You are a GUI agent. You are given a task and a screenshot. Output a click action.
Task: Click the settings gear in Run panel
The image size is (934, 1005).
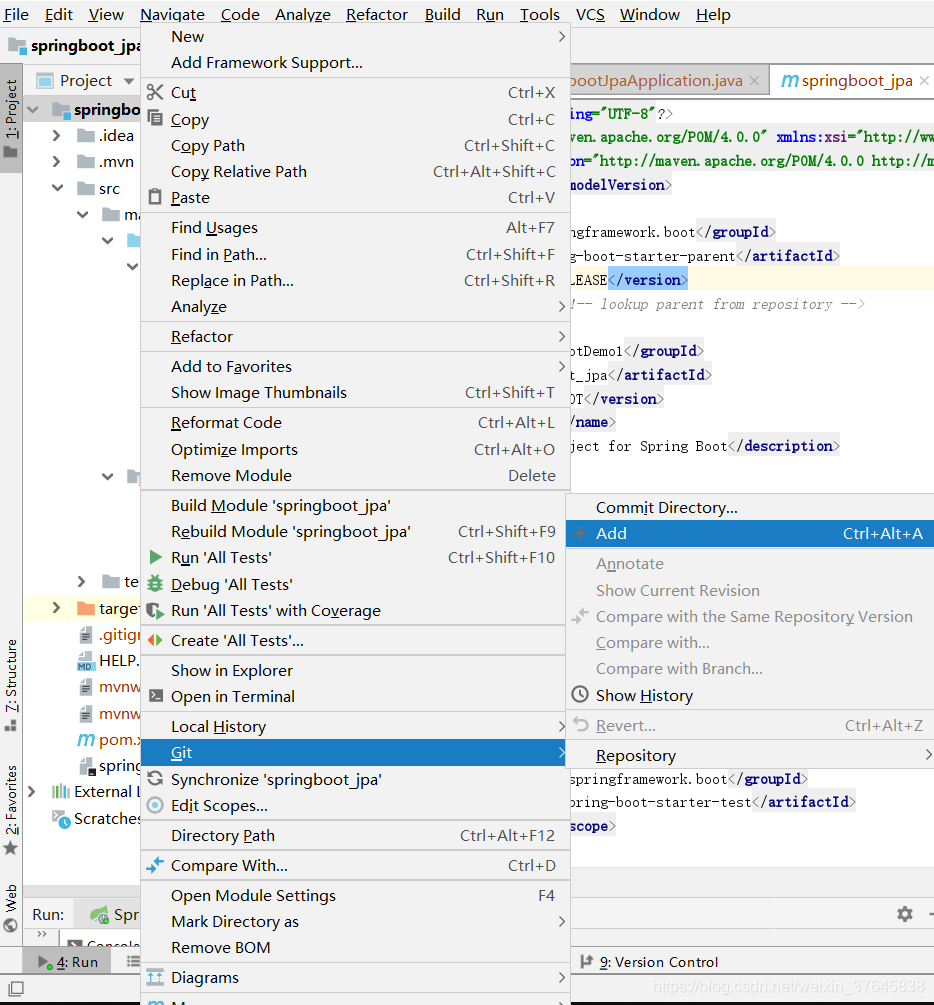(905, 913)
